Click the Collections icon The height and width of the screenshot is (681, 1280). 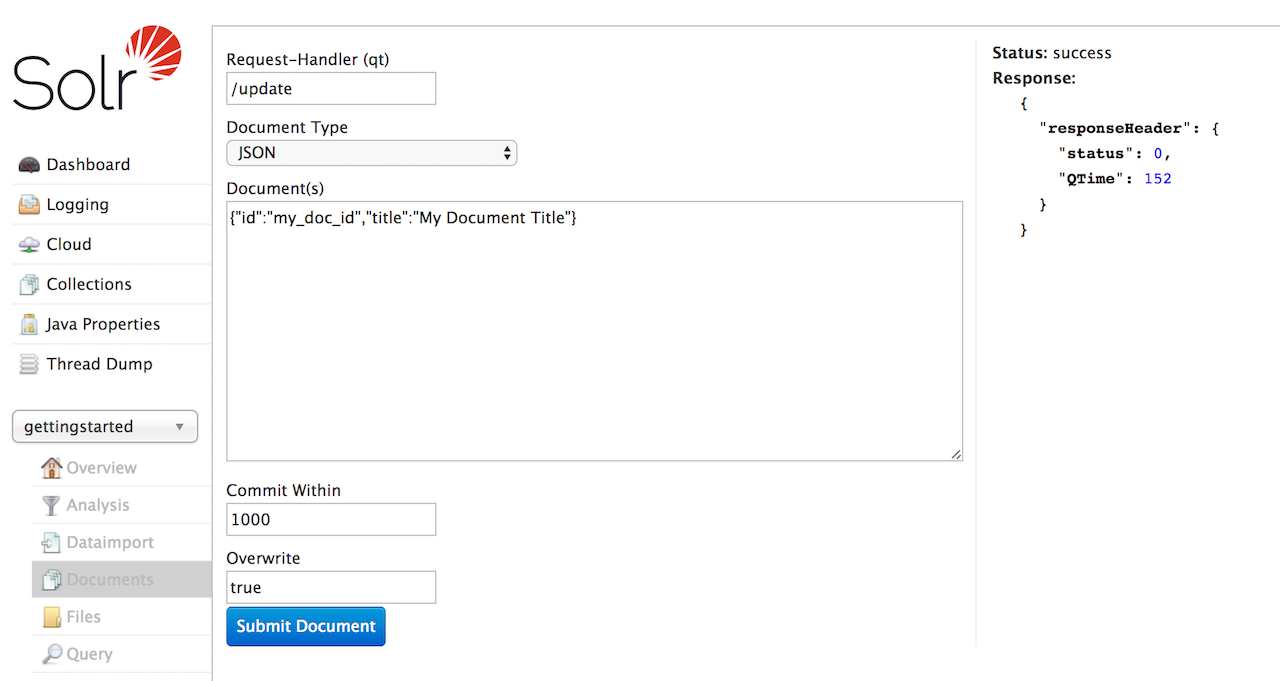(29, 285)
